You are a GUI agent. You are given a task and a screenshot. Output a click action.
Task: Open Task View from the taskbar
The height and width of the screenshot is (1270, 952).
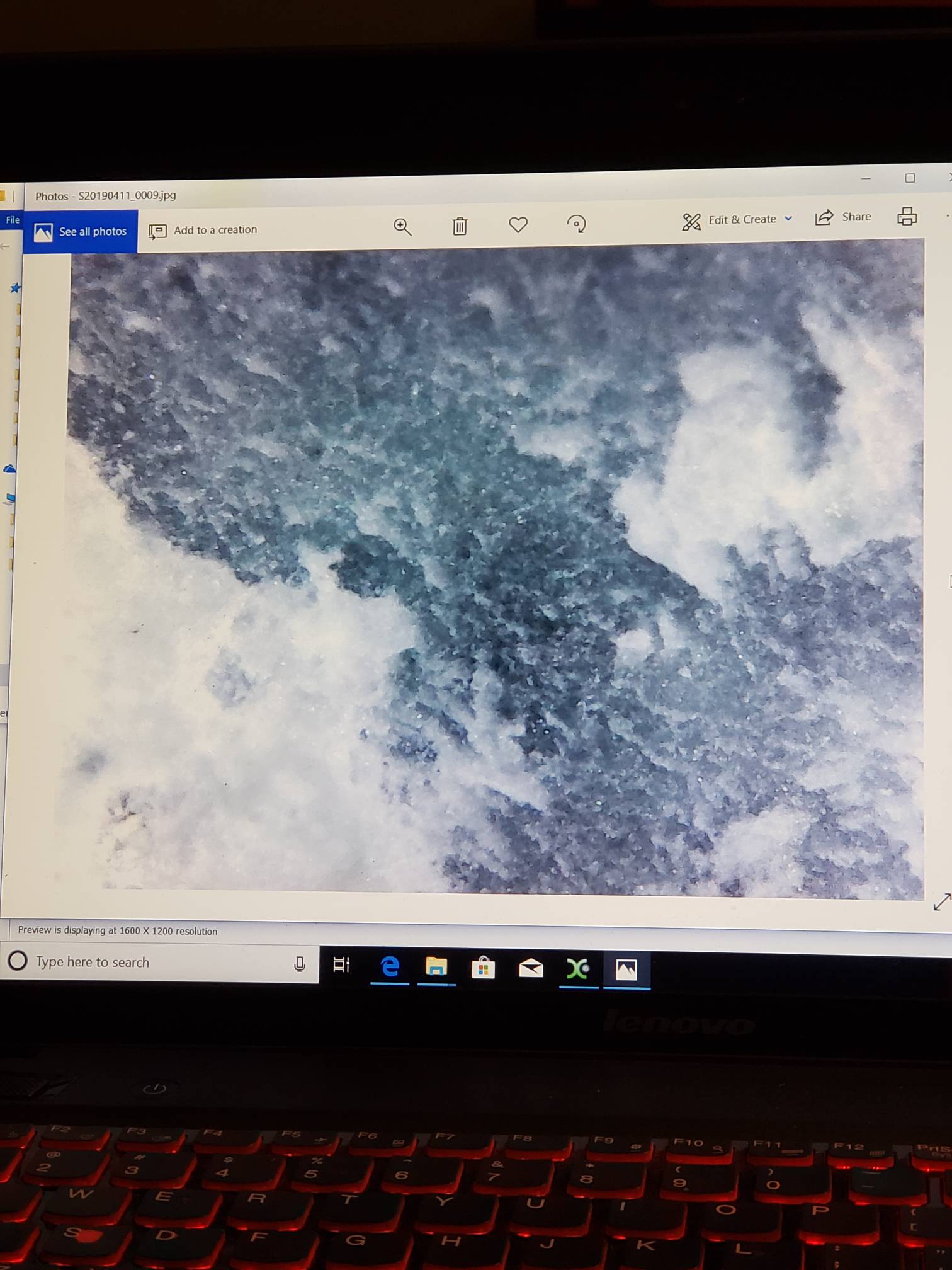tap(341, 964)
